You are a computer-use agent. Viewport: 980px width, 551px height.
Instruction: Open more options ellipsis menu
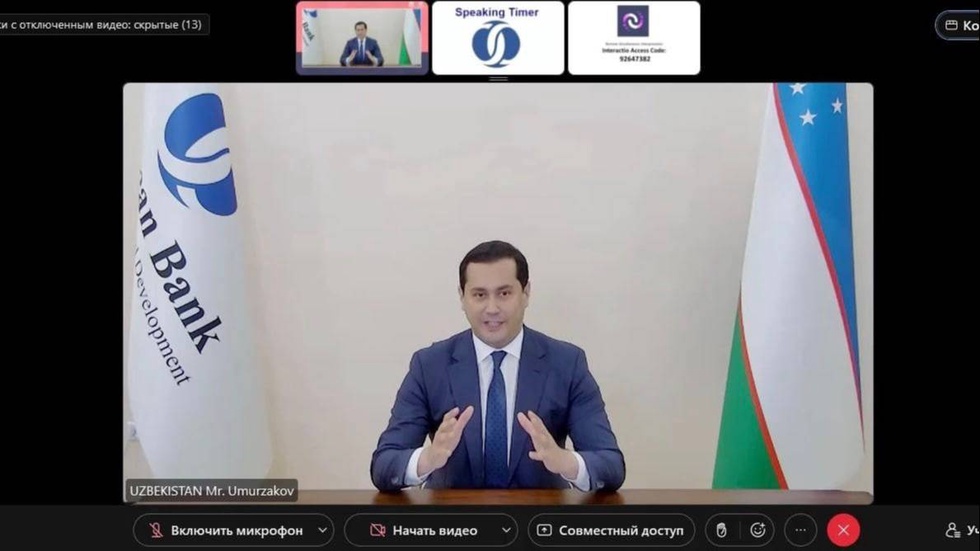[800, 530]
